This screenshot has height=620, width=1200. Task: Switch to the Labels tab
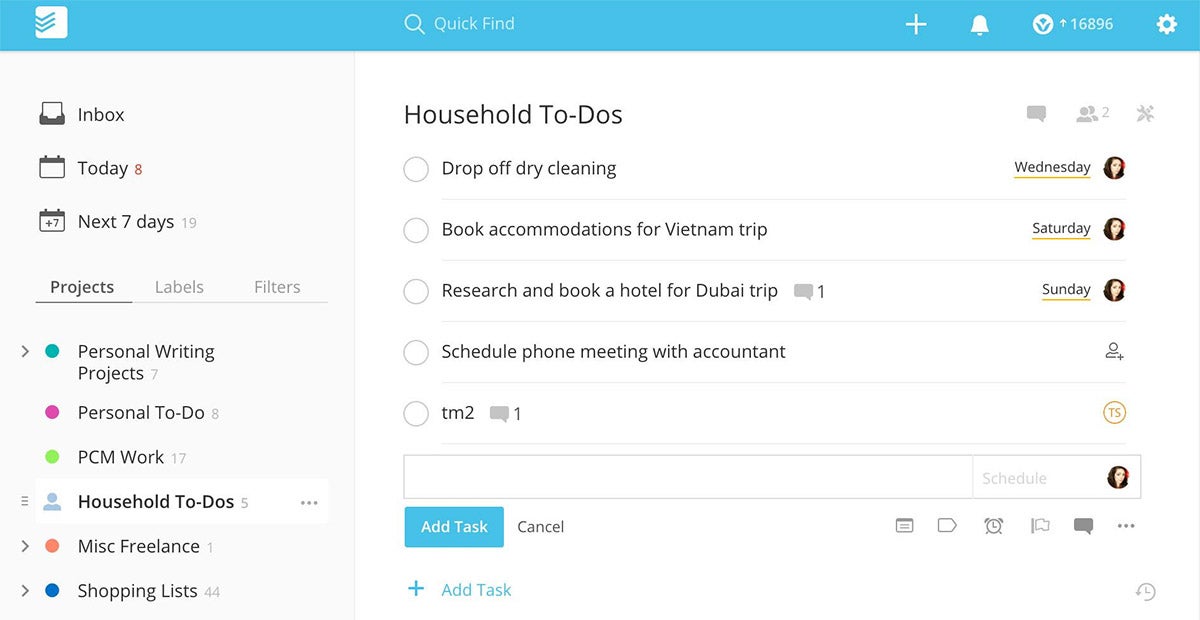179,287
